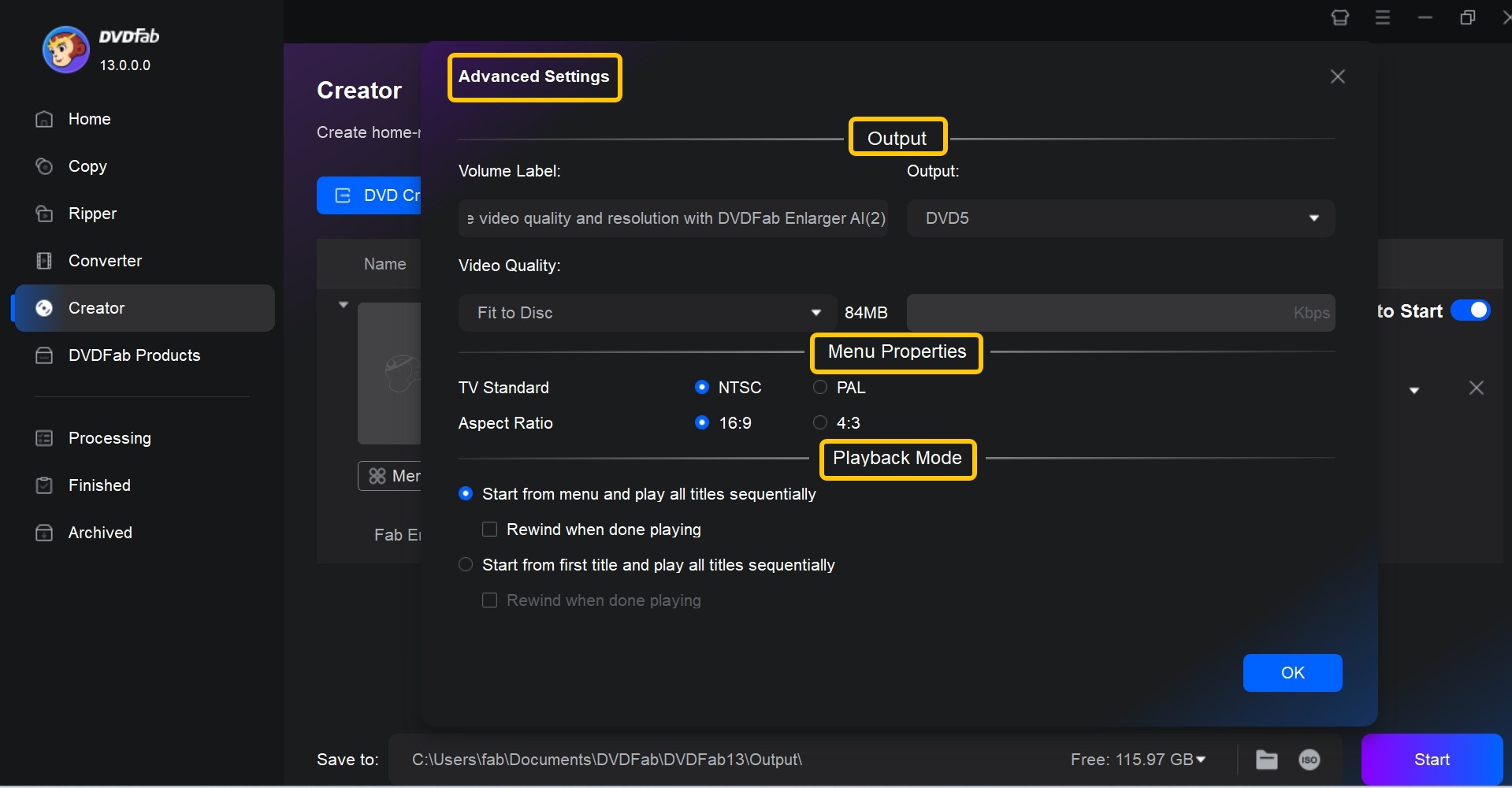
Task: Click the Processing list icon
Action: (44, 438)
